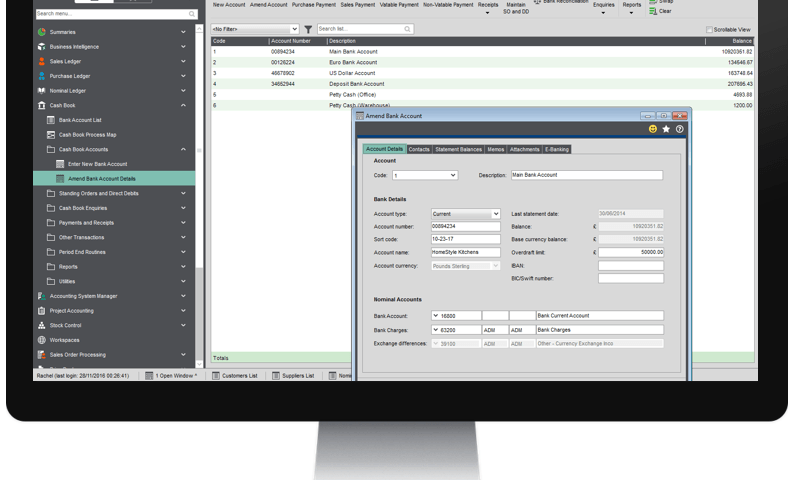Click the smiley feedback icon in dialog

(x=653, y=129)
